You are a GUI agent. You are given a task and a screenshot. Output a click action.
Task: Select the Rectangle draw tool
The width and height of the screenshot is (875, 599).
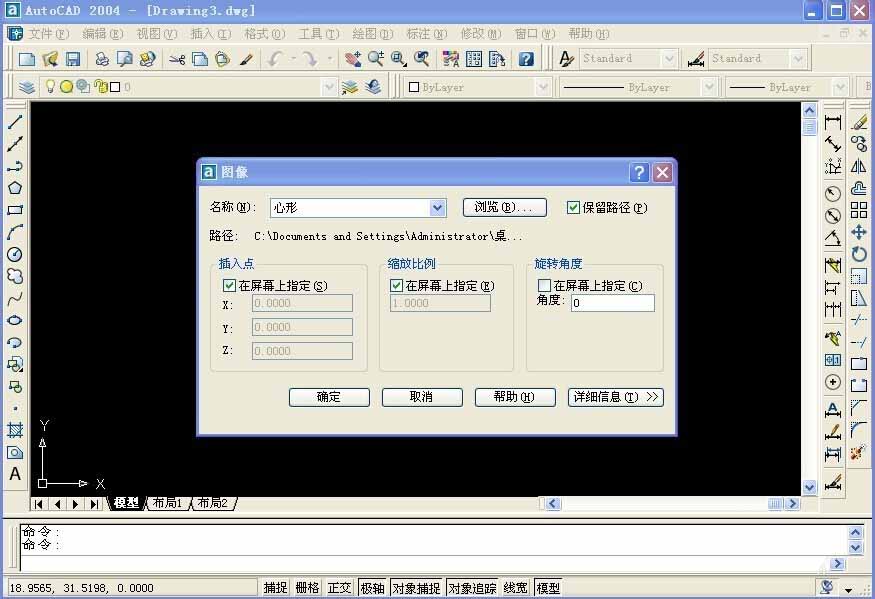point(15,210)
